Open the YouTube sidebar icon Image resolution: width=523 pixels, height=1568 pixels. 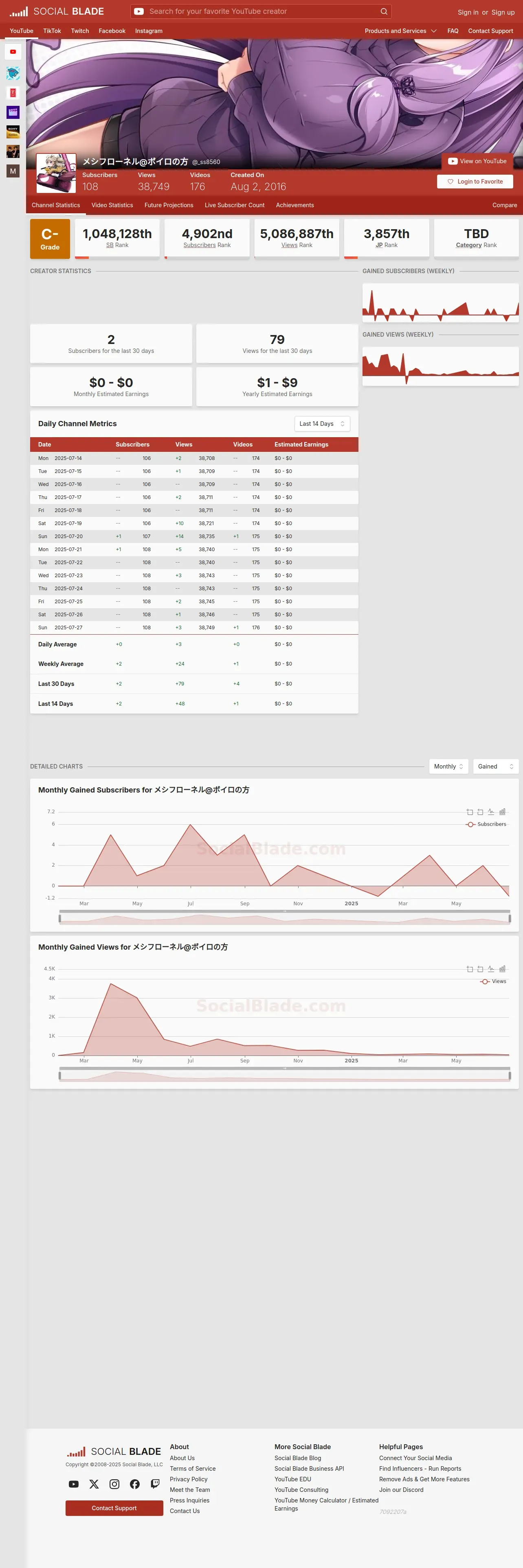[x=13, y=52]
